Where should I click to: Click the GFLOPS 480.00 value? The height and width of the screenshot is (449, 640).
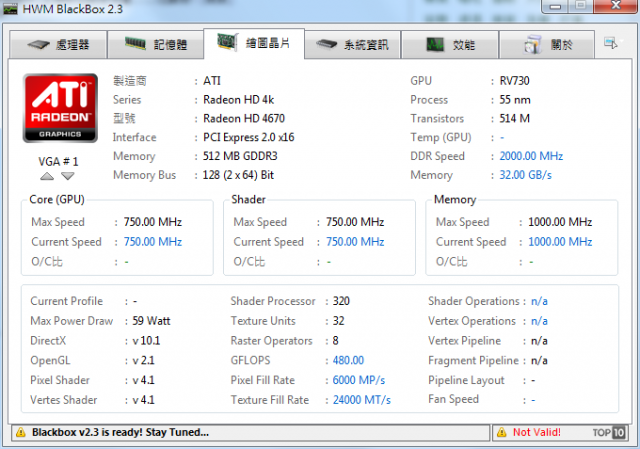coord(348,360)
